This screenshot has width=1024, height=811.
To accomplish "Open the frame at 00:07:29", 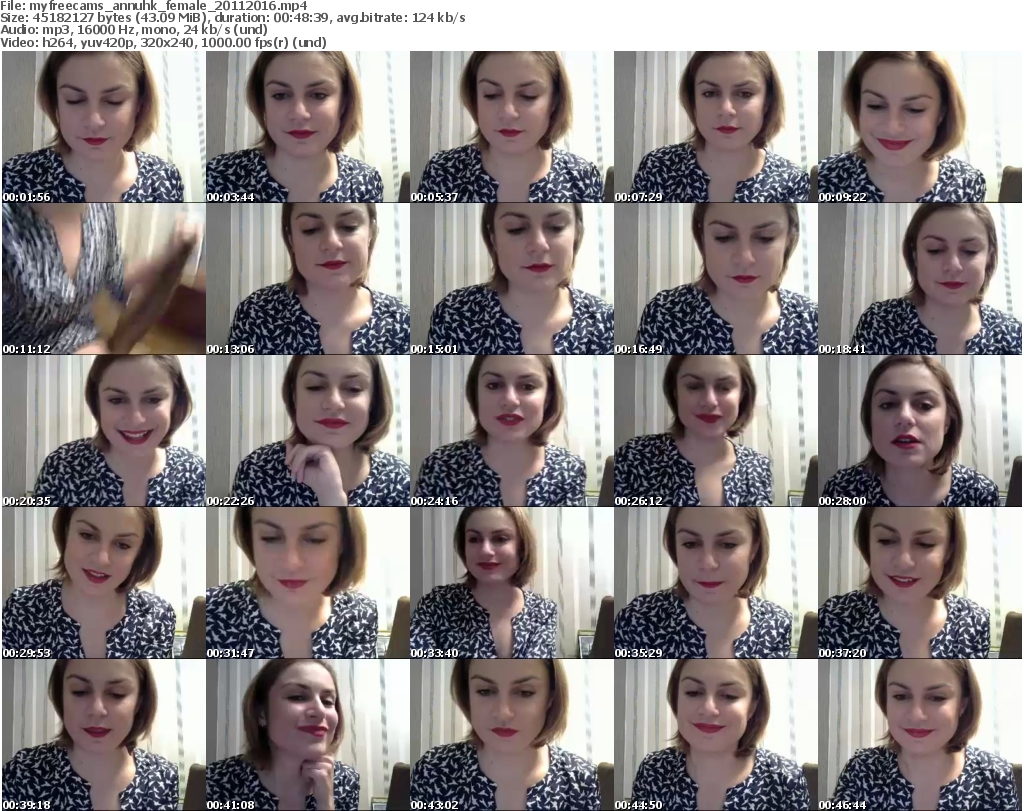I will [716, 127].
